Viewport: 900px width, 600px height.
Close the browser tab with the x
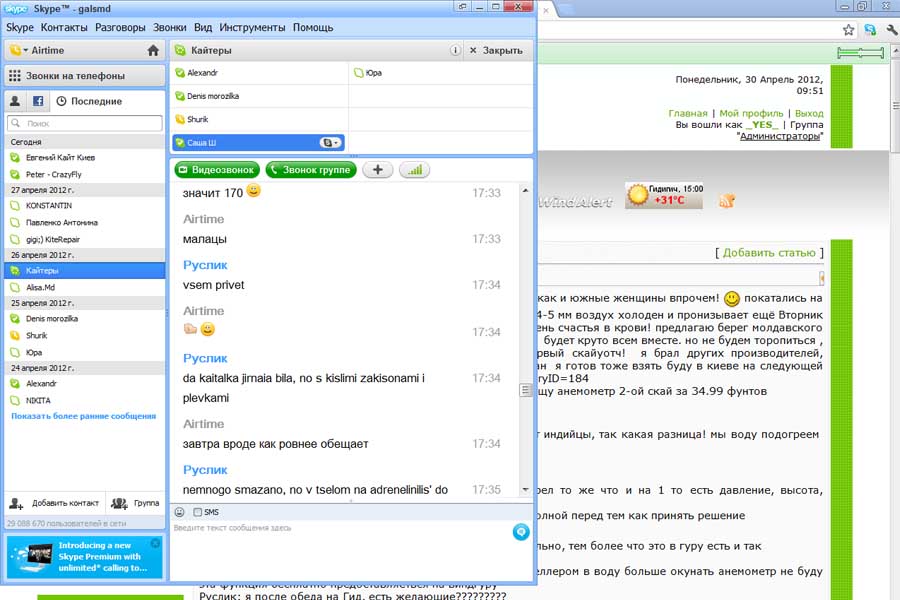[546, 10]
